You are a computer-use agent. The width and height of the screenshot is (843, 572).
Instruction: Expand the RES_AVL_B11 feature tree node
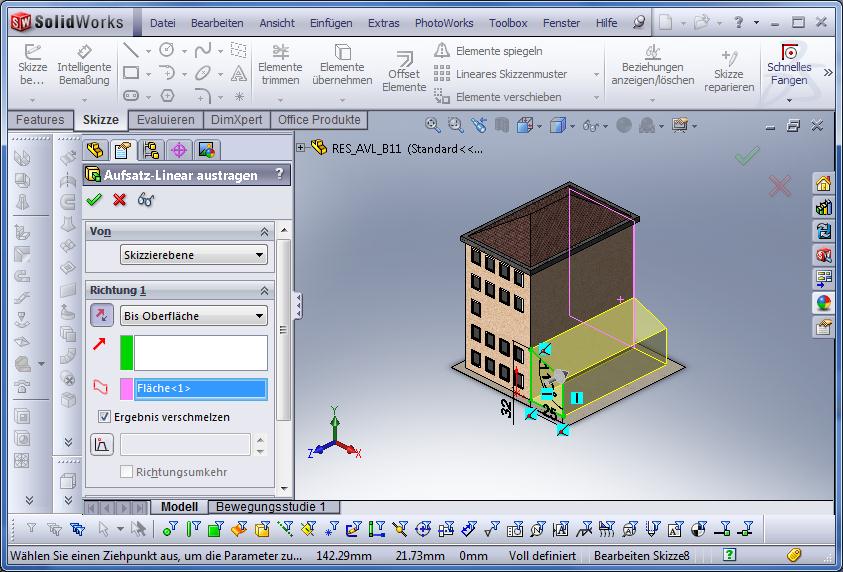[x=301, y=148]
